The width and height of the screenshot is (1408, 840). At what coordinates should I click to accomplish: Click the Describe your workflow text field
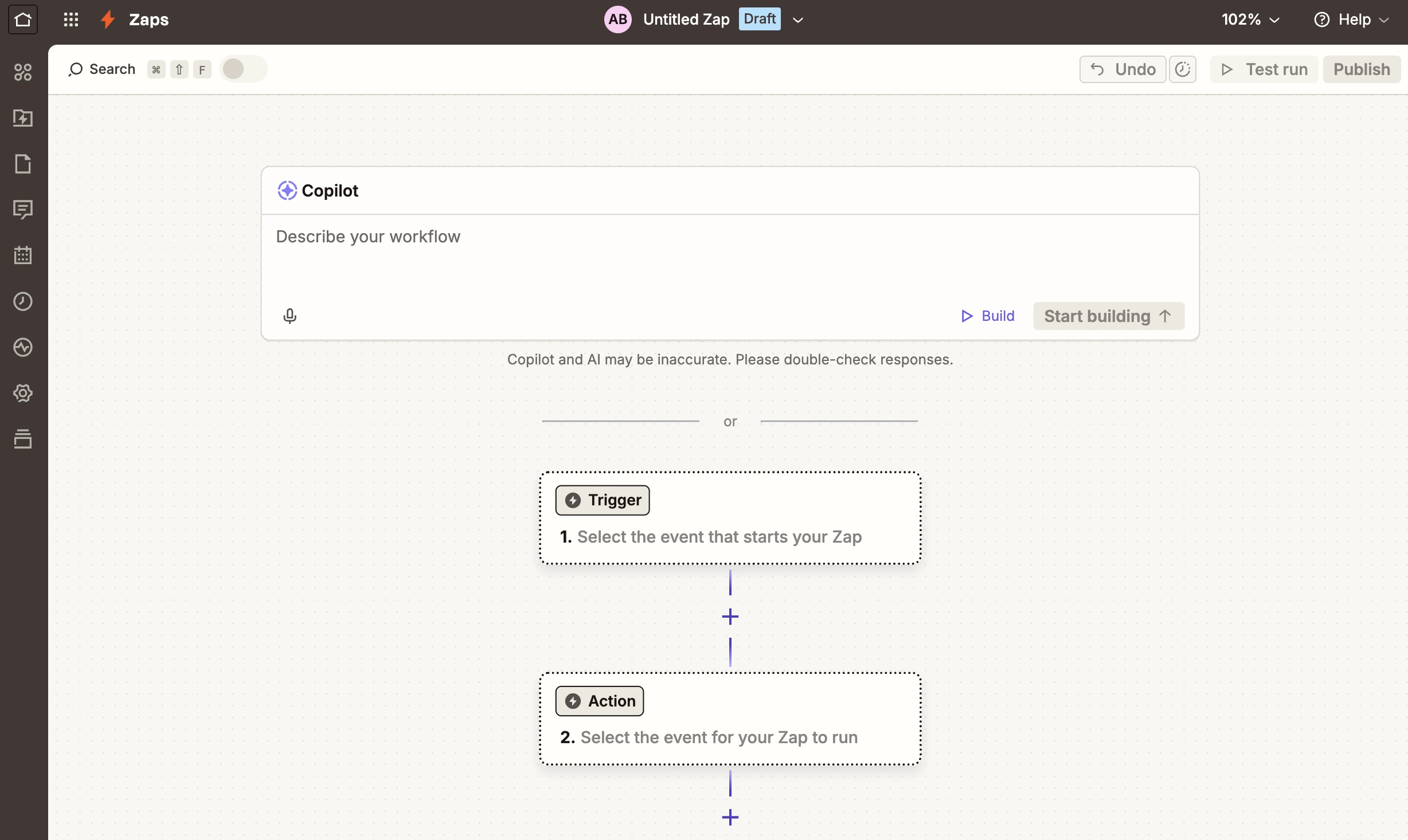pos(730,257)
